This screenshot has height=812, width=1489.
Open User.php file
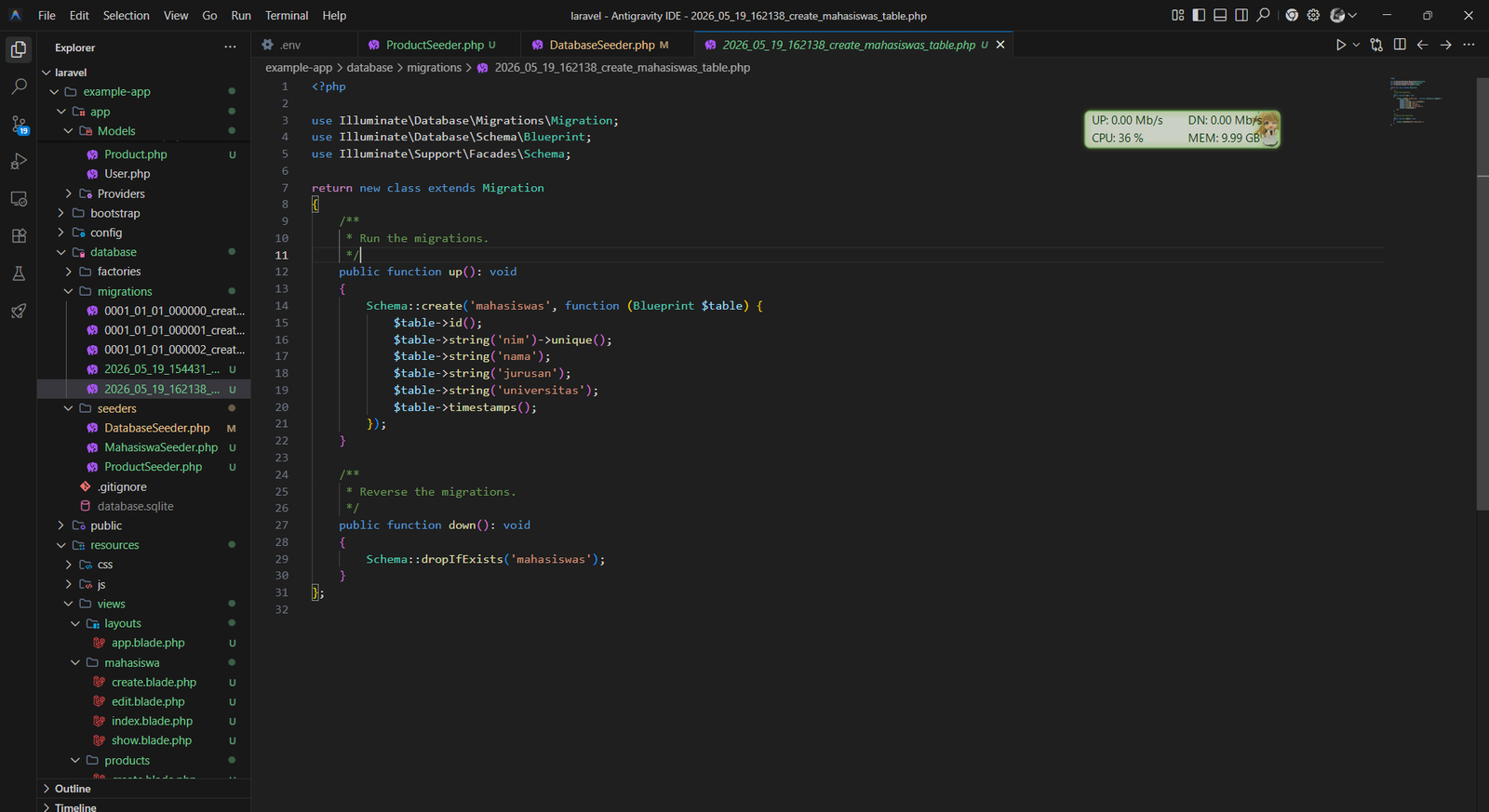click(143, 174)
